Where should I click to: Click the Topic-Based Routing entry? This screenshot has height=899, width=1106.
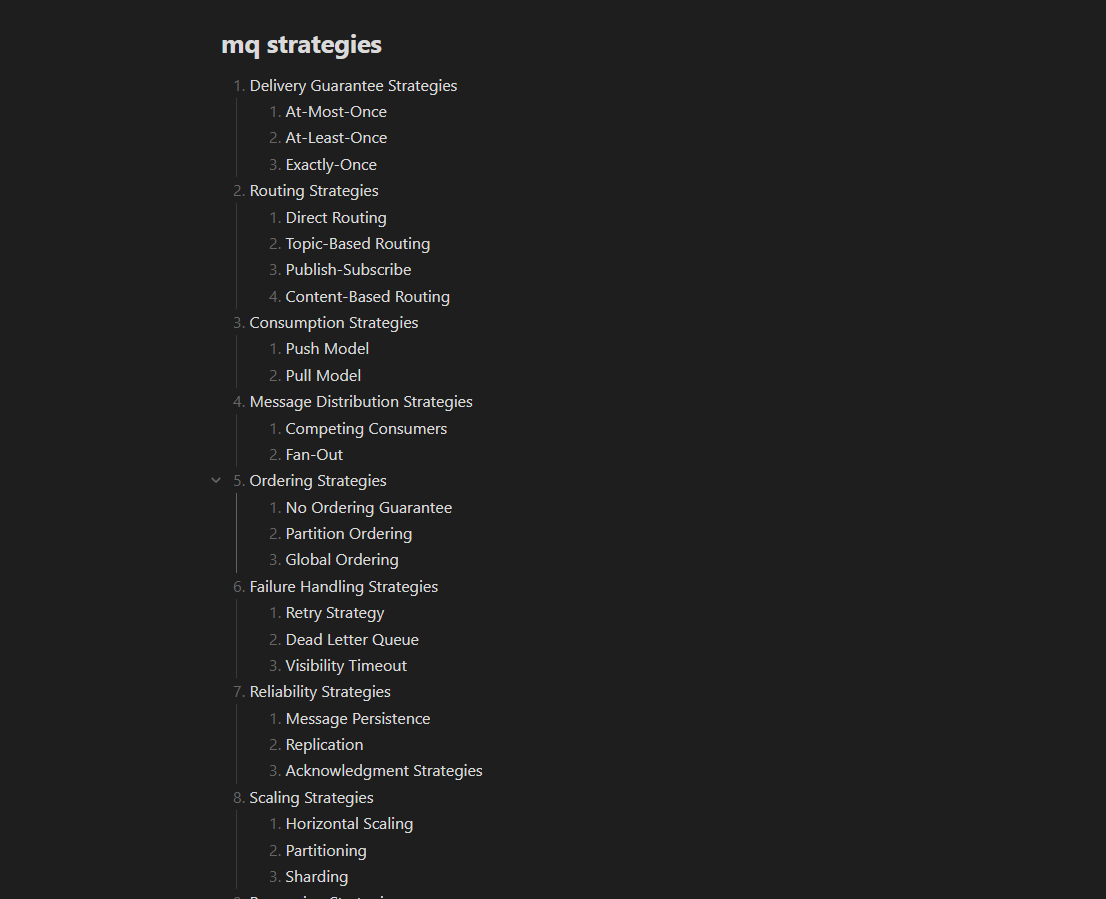(x=358, y=244)
